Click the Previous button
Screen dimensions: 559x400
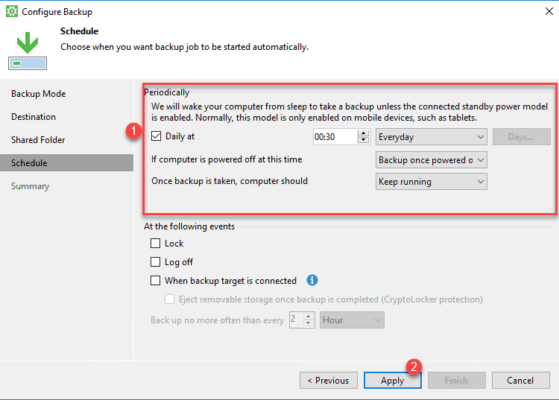point(328,380)
